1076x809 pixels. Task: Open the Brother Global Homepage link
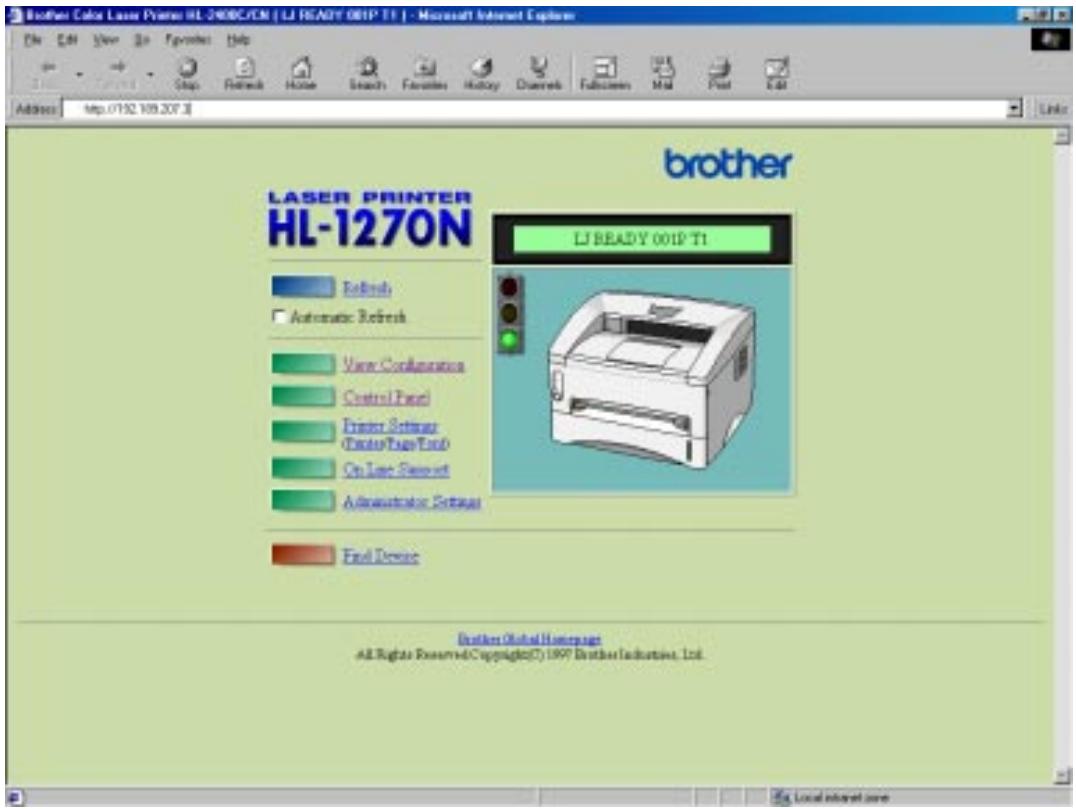[529, 639]
